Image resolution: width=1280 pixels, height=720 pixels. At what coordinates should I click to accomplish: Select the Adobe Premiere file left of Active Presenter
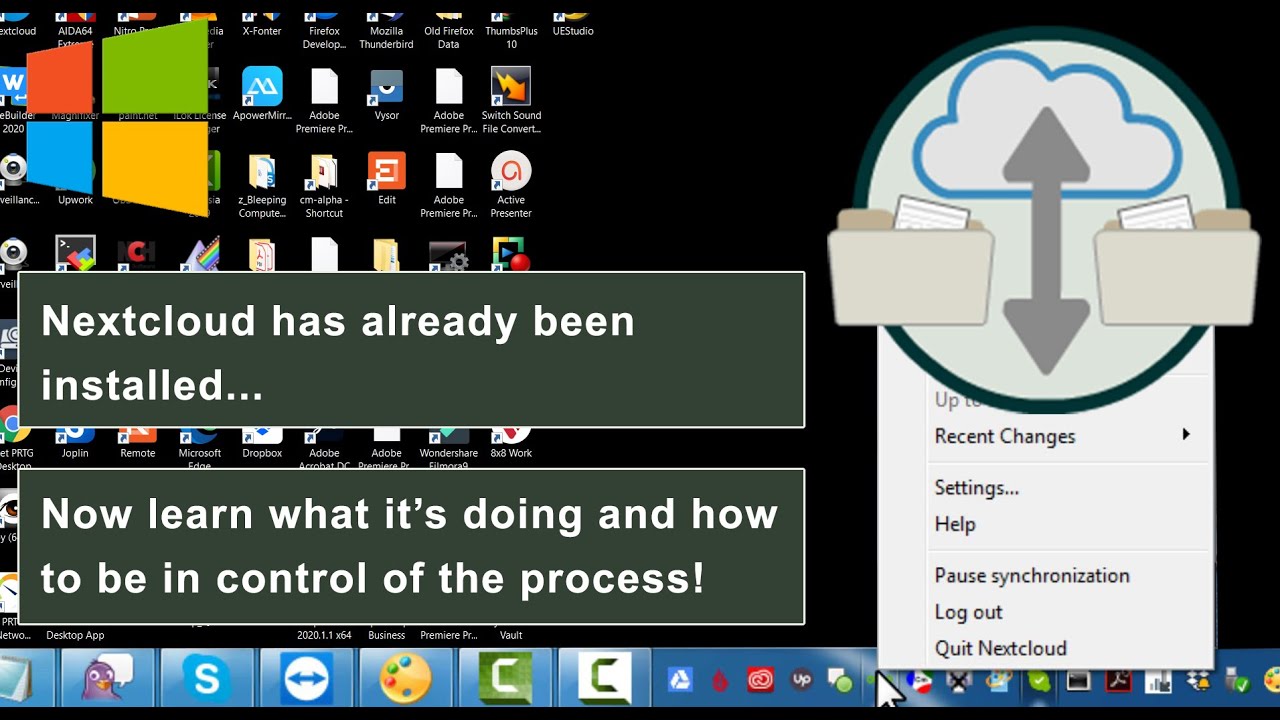click(449, 172)
